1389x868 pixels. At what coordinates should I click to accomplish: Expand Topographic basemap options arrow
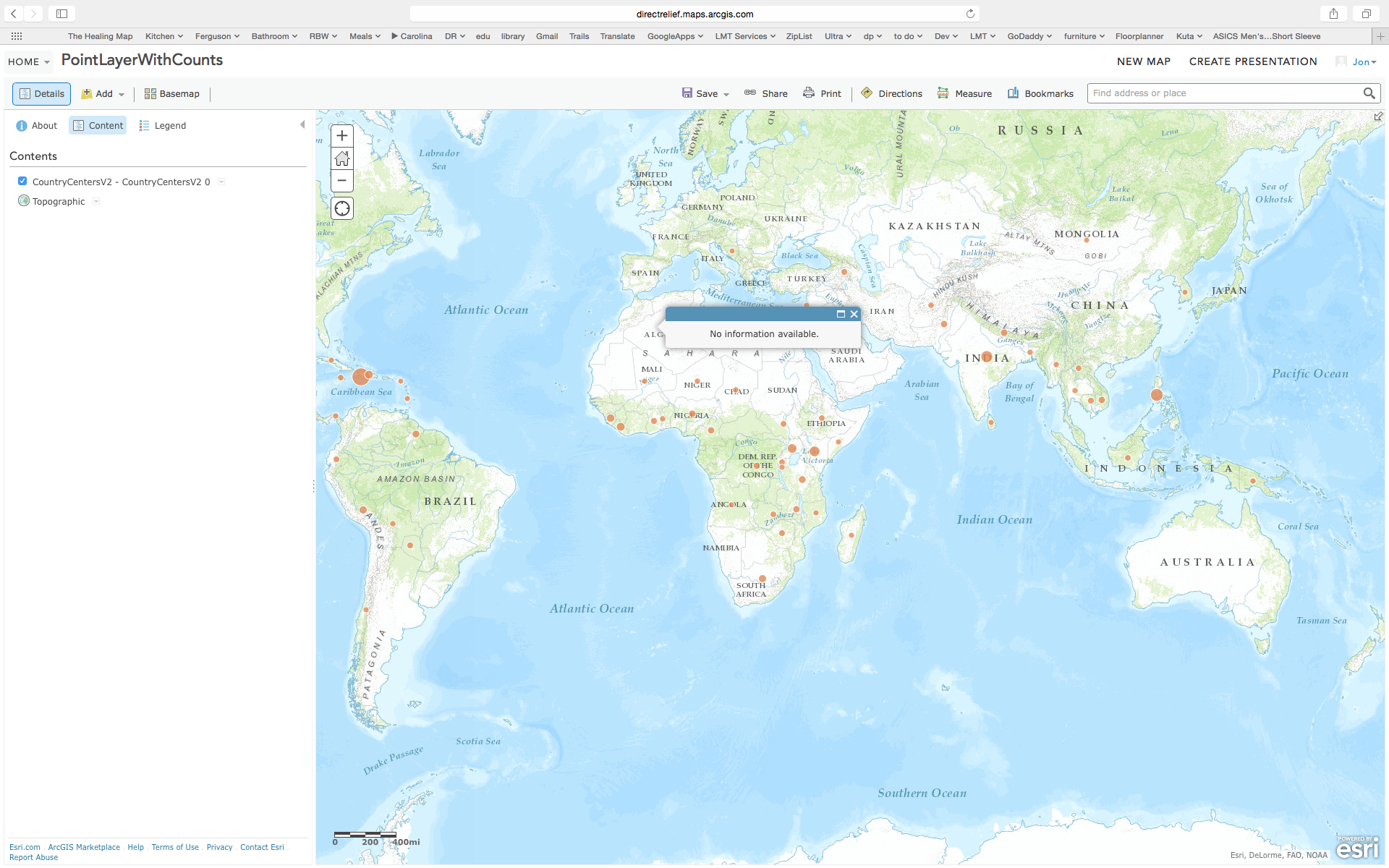pyautogui.click(x=96, y=201)
